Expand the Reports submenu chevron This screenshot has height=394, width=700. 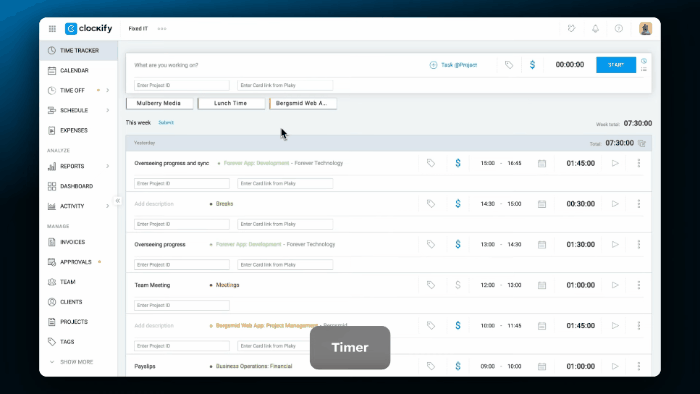(x=108, y=166)
